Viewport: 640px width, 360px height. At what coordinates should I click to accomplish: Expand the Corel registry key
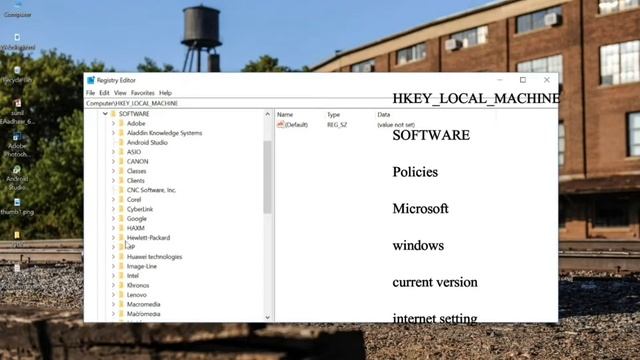coord(113,200)
